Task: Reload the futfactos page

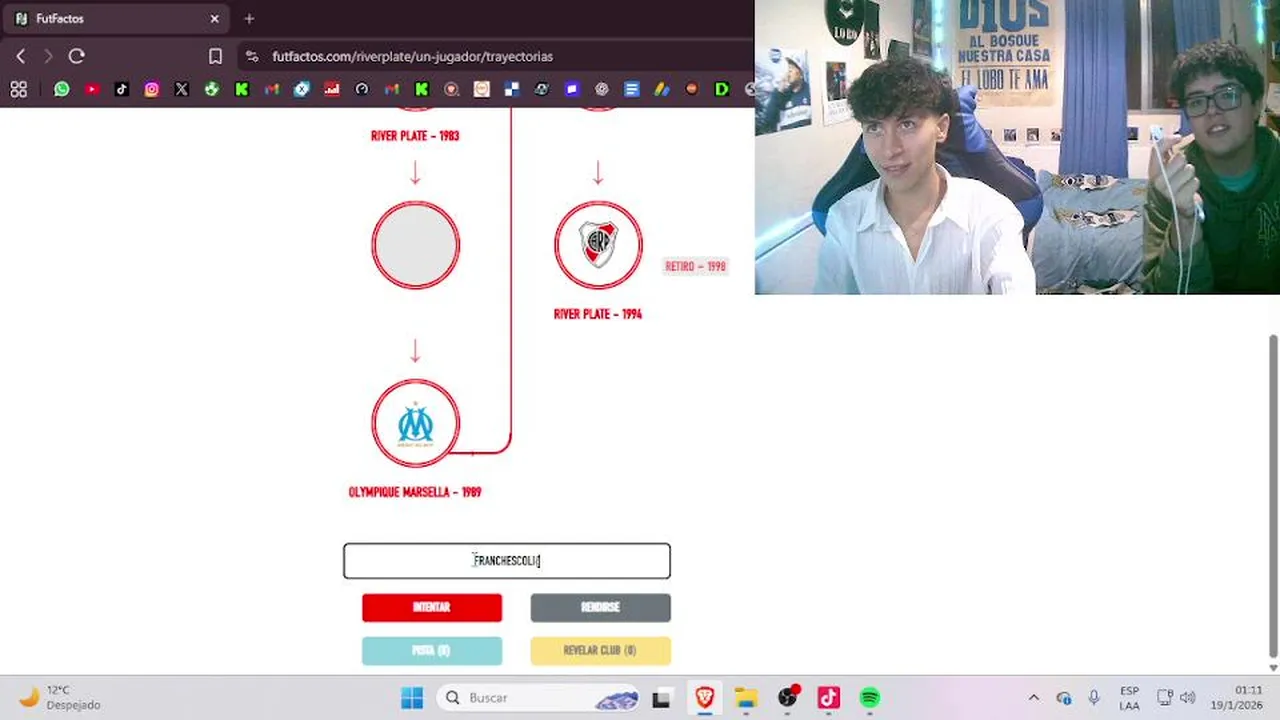Action: (x=77, y=57)
